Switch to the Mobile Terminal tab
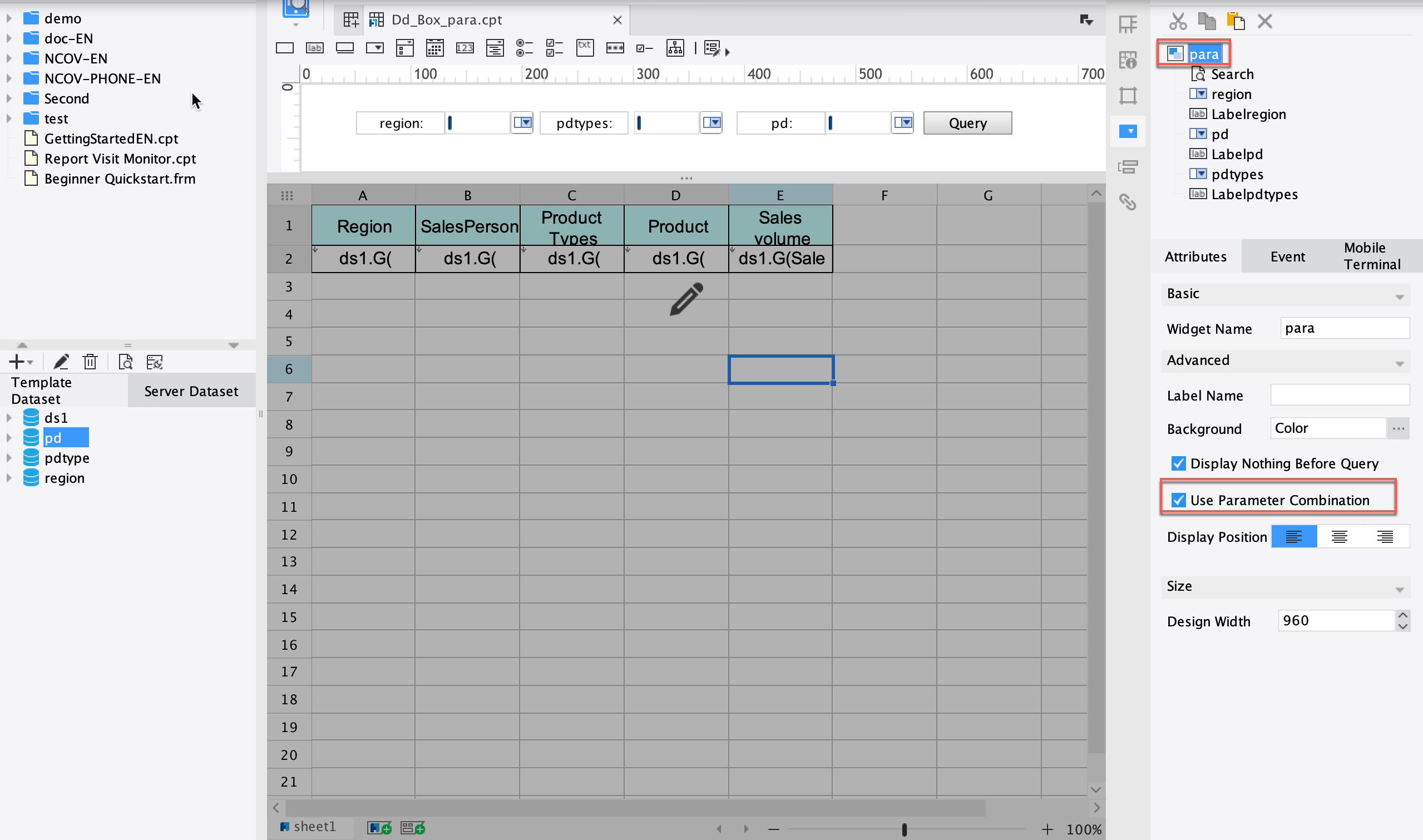This screenshot has height=840, width=1423. [x=1372, y=256]
